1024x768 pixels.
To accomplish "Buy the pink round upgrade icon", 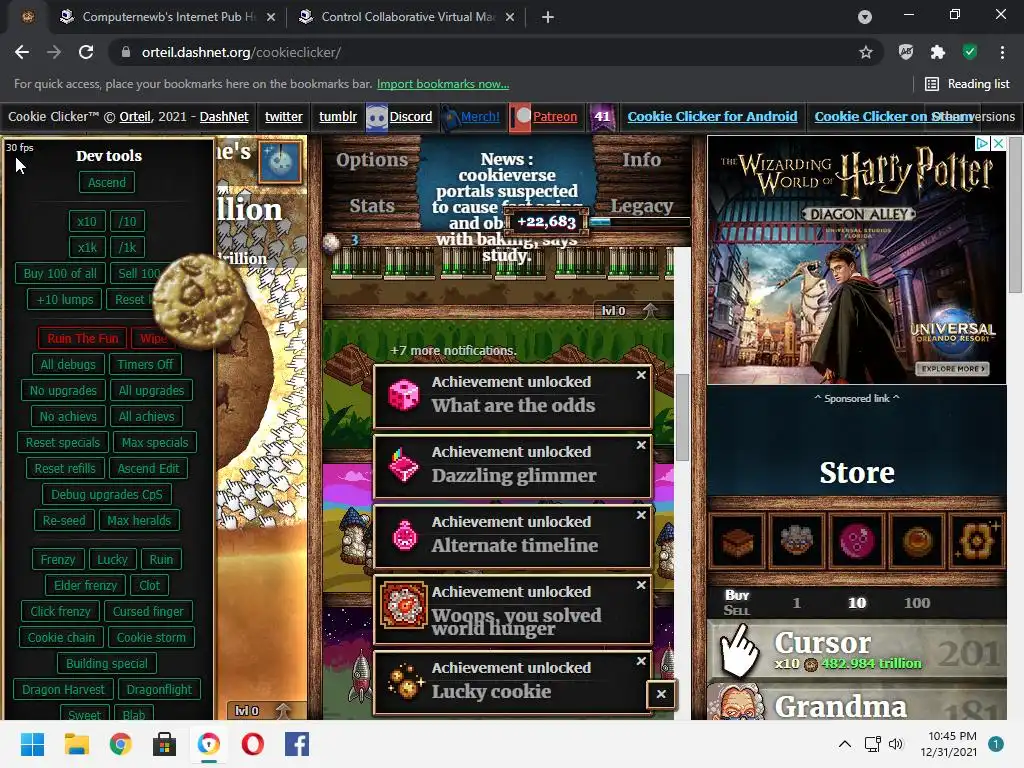I will point(856,540).
